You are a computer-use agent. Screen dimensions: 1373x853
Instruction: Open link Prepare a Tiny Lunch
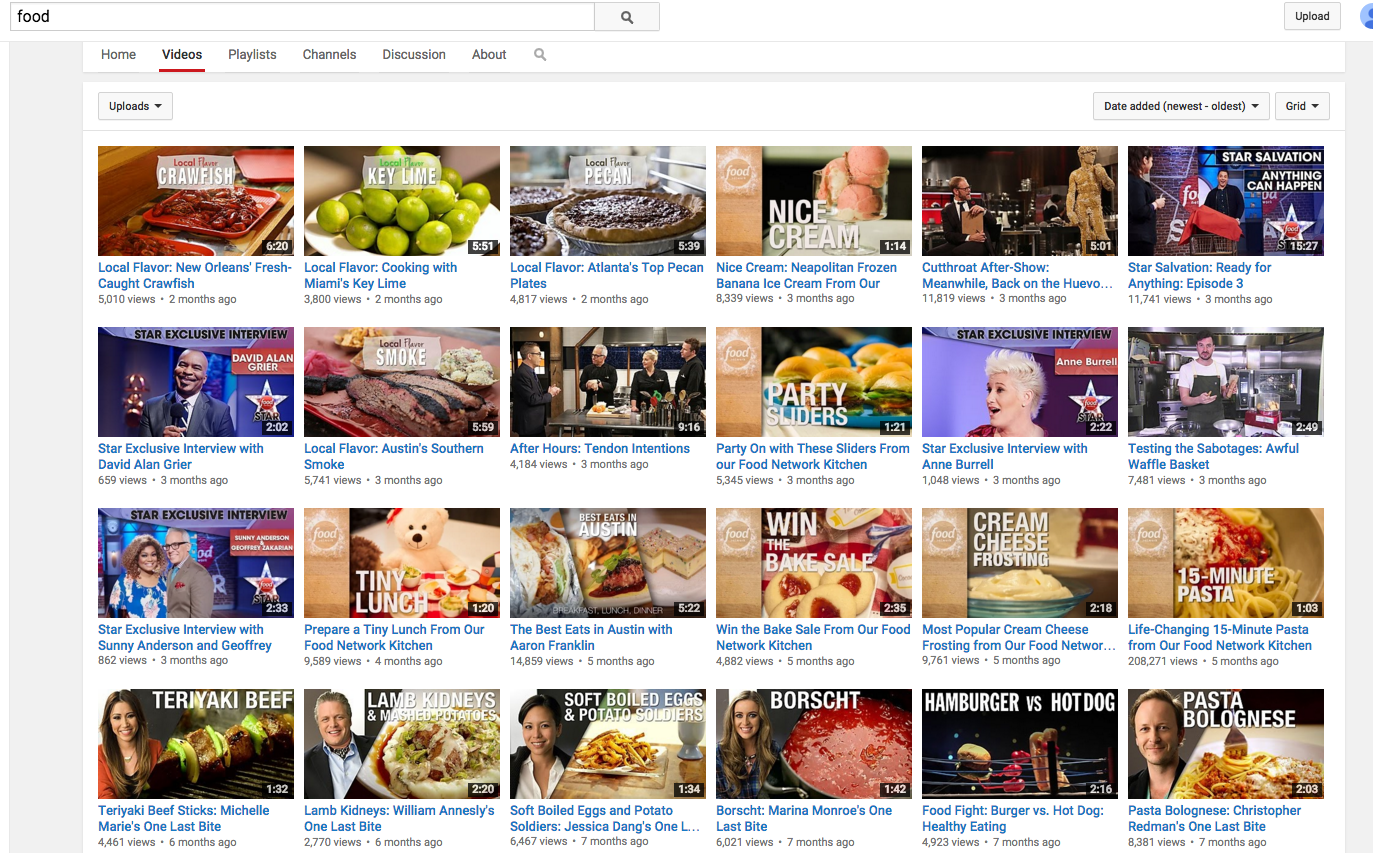pyautogui.click(x=394, y=638)
